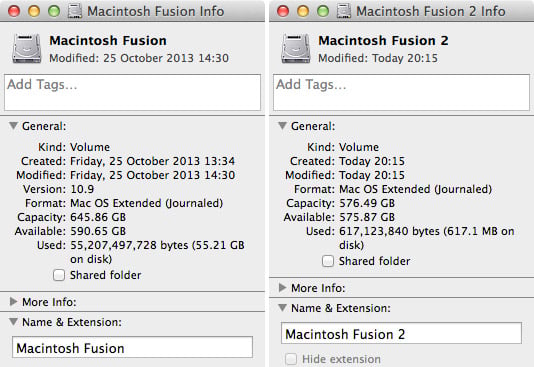Expand More Info section in Macintosh Fusion Info
The height and width of the screenshot is (367, 534).
tap(13, 302)
